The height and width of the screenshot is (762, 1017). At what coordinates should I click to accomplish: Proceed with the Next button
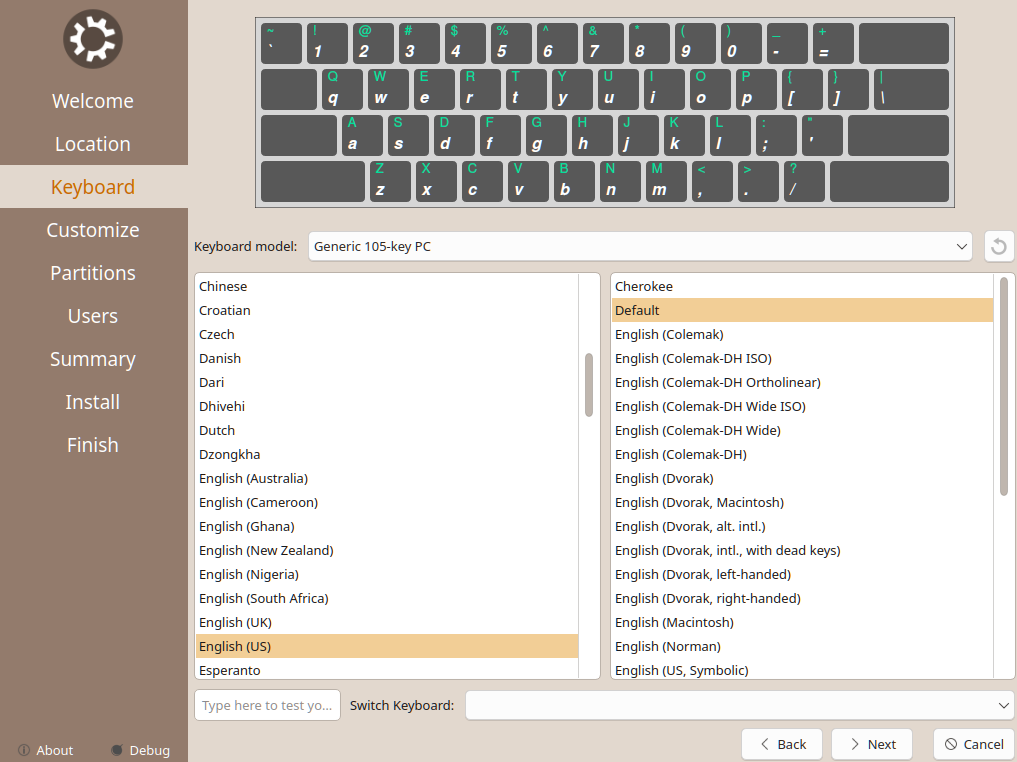871,744
